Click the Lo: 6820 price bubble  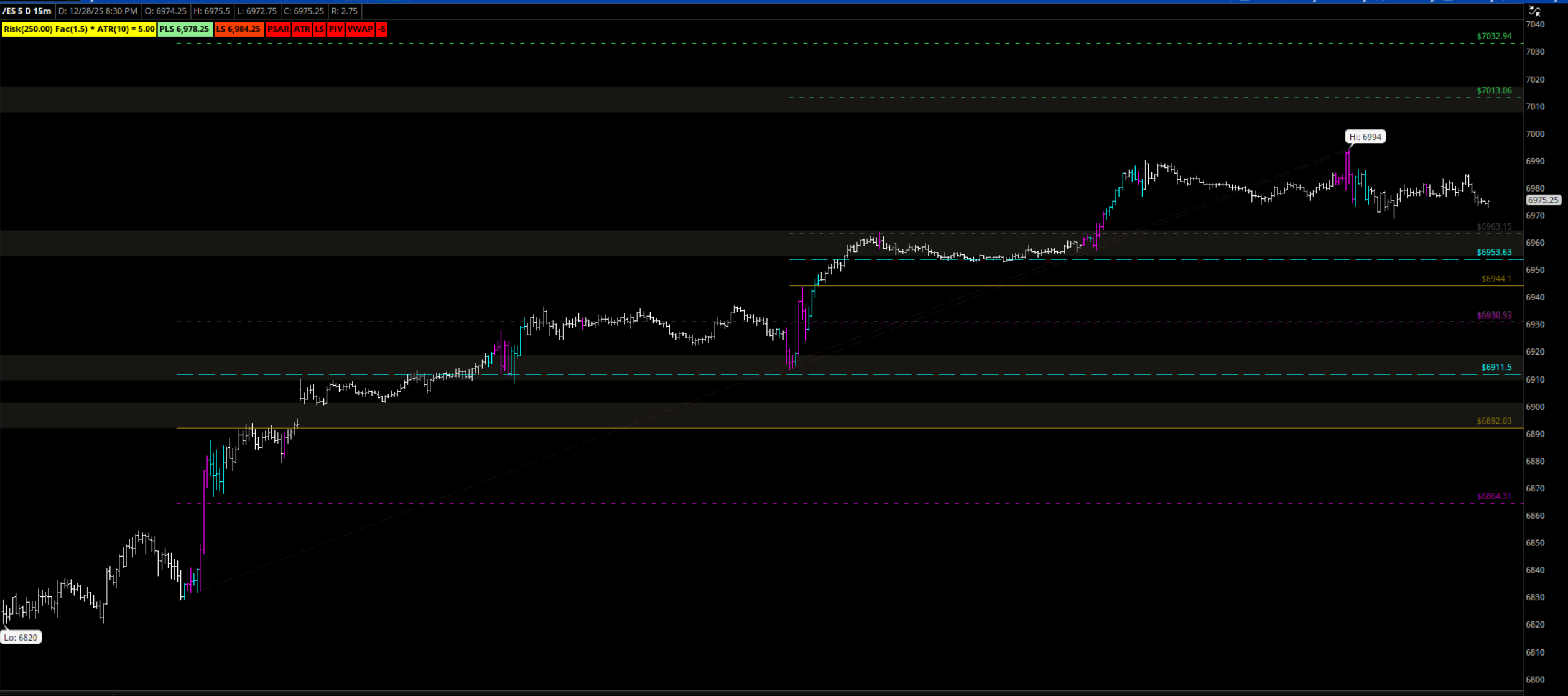pos(21,638)
